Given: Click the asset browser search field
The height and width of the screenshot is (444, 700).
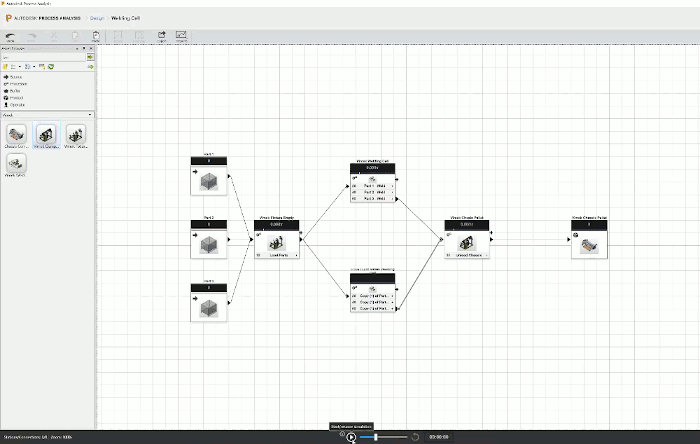Looking at the screenshot, I should click(43, 57).
